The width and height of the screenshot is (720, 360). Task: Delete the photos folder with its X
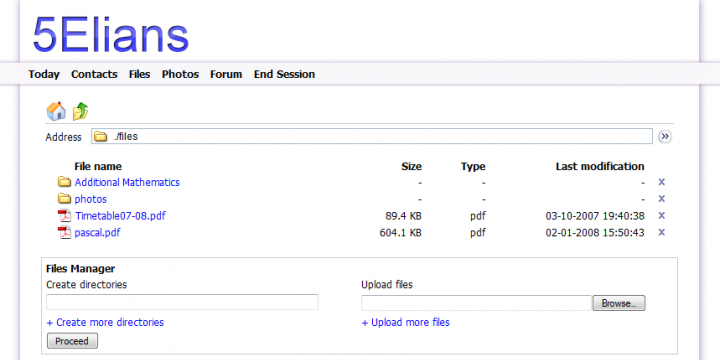point(662,199)
